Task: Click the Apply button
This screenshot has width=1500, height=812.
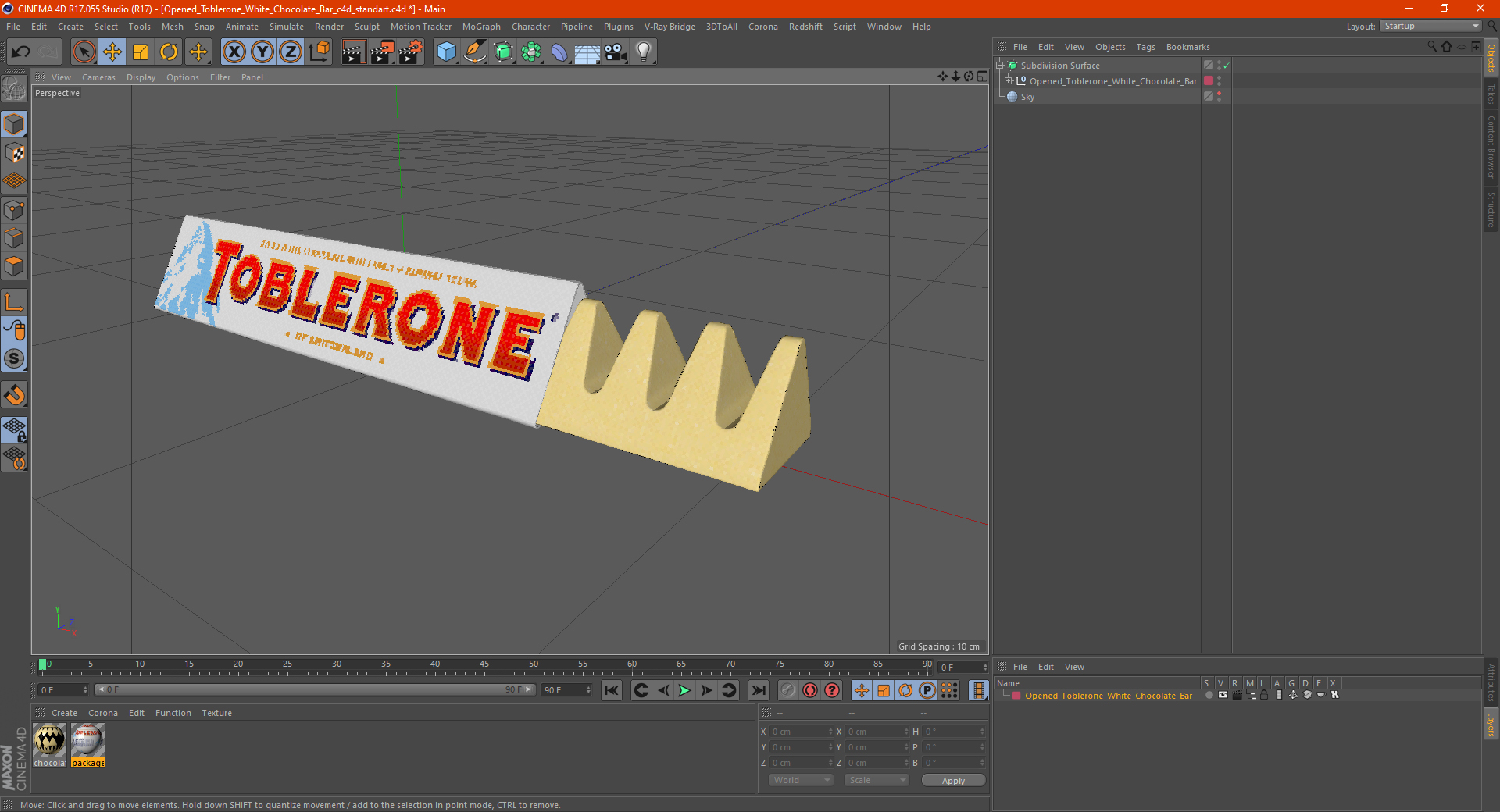Action: click(953, 781)
